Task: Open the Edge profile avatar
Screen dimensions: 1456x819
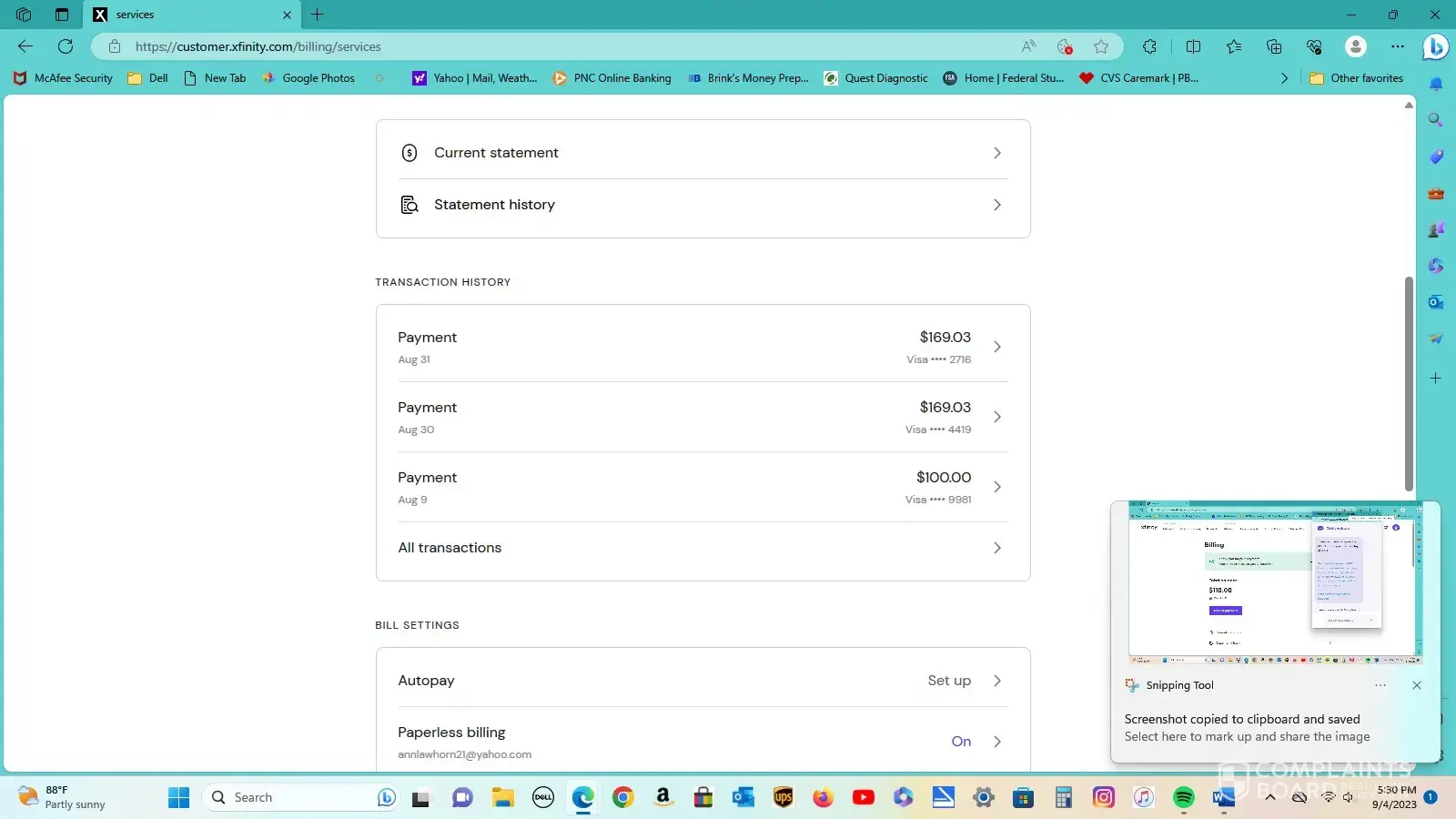Action: pyautogui.click(x=1356, y=46)
